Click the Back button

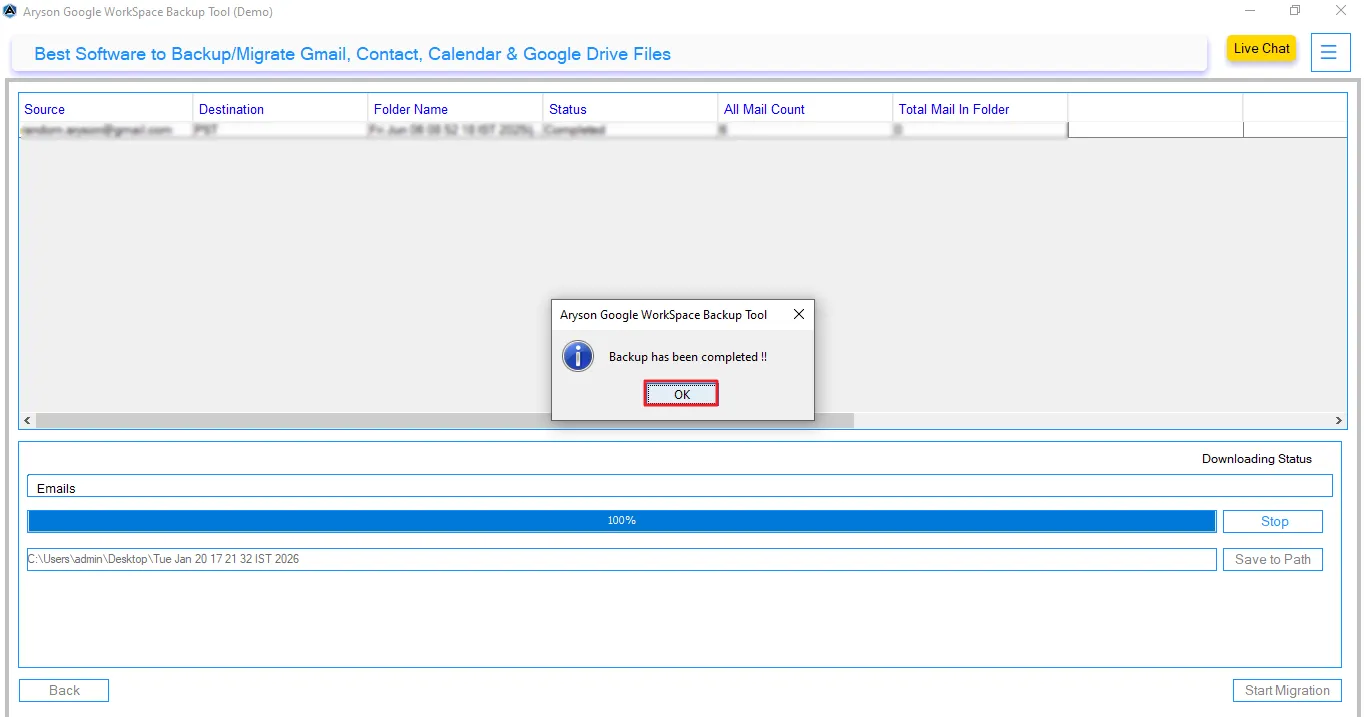63,690
